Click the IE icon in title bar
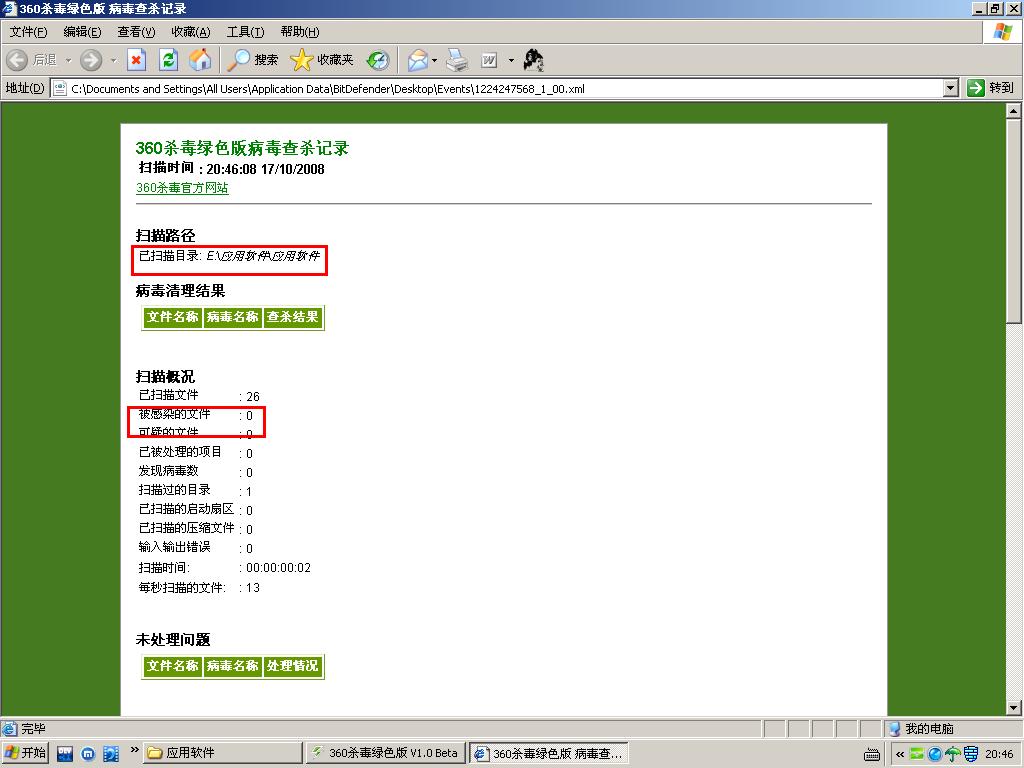The height and width of the screenshot is (768, 1024). [x=9, y=8]
